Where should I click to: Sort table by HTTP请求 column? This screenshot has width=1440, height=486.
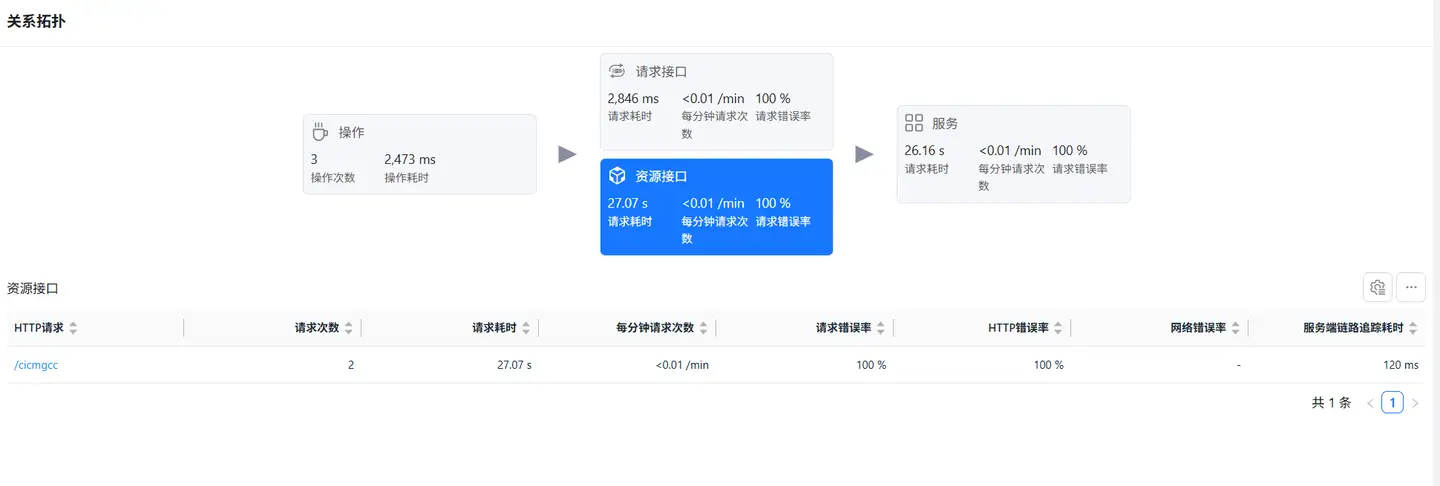73,328
